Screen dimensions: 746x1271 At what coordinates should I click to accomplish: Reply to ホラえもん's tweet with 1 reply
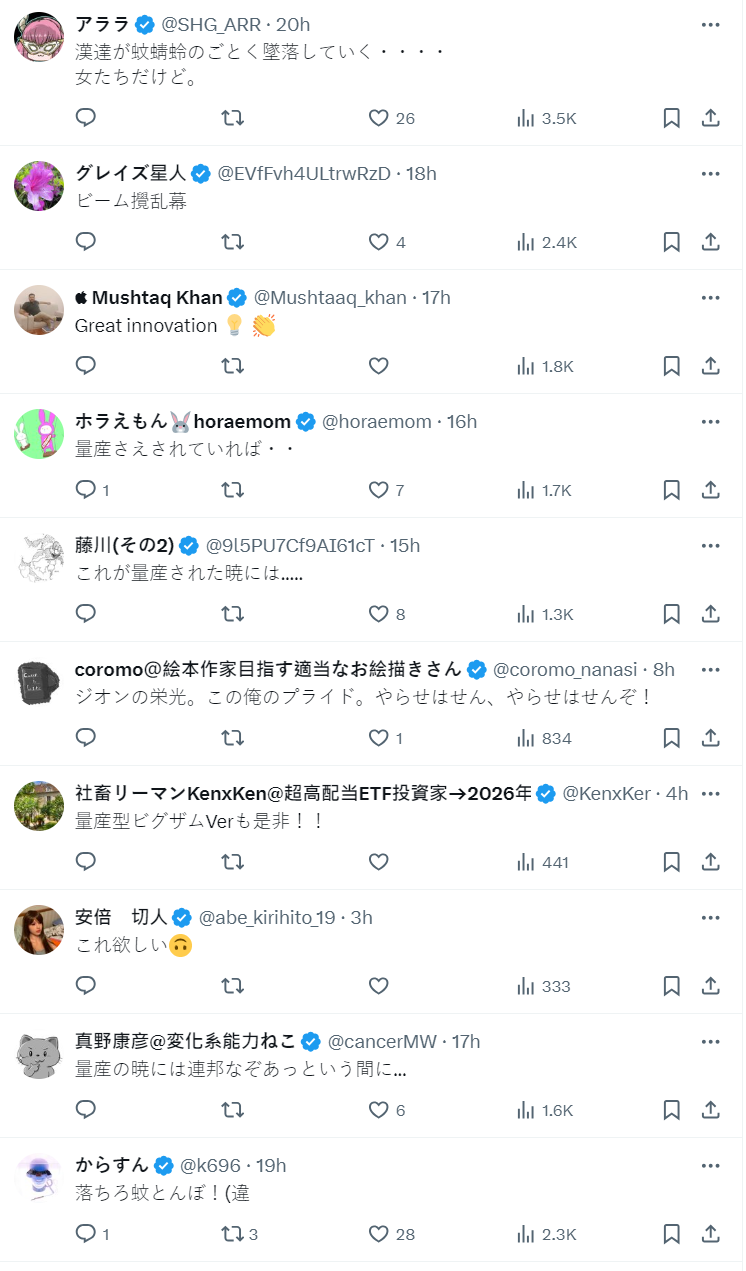pos(86,490)
